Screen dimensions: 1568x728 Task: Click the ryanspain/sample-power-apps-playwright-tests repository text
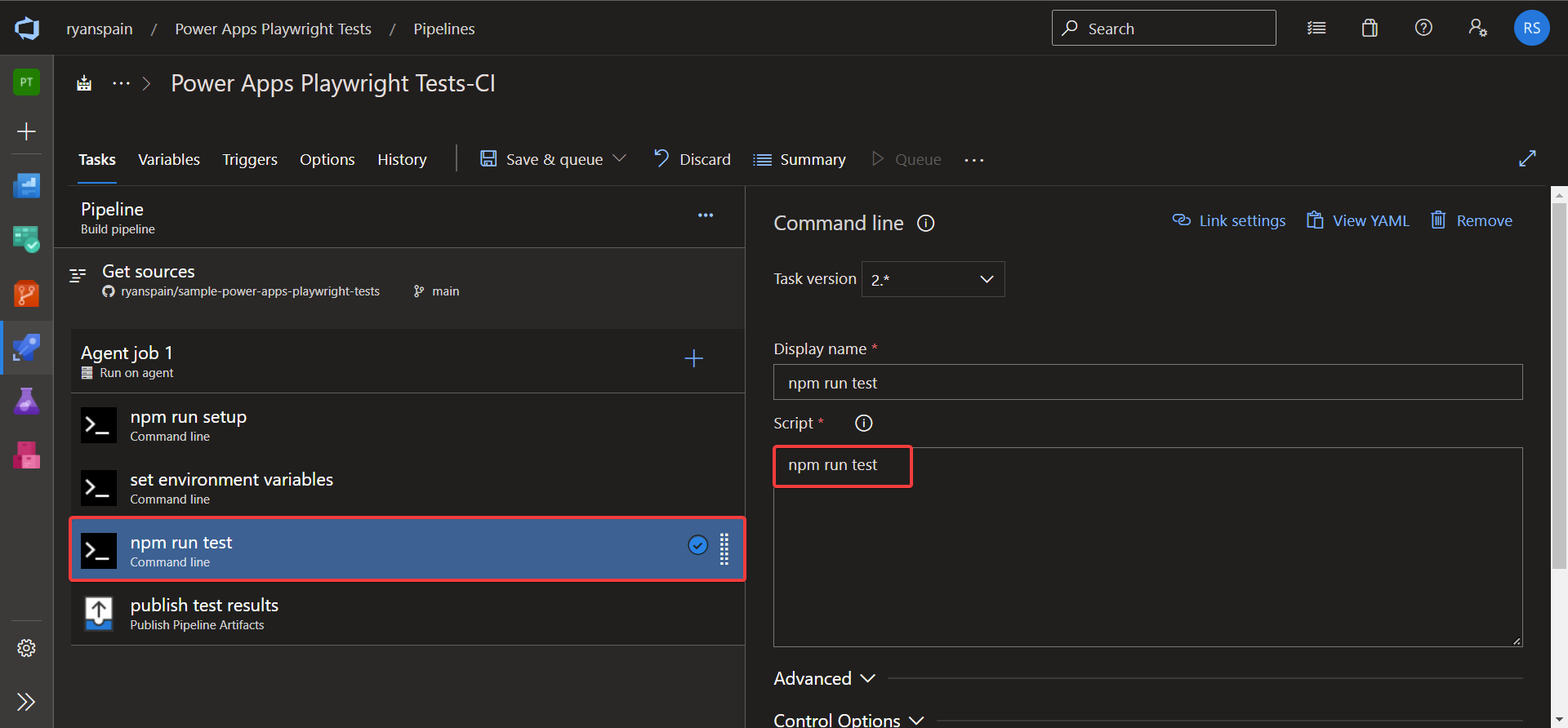250,291
